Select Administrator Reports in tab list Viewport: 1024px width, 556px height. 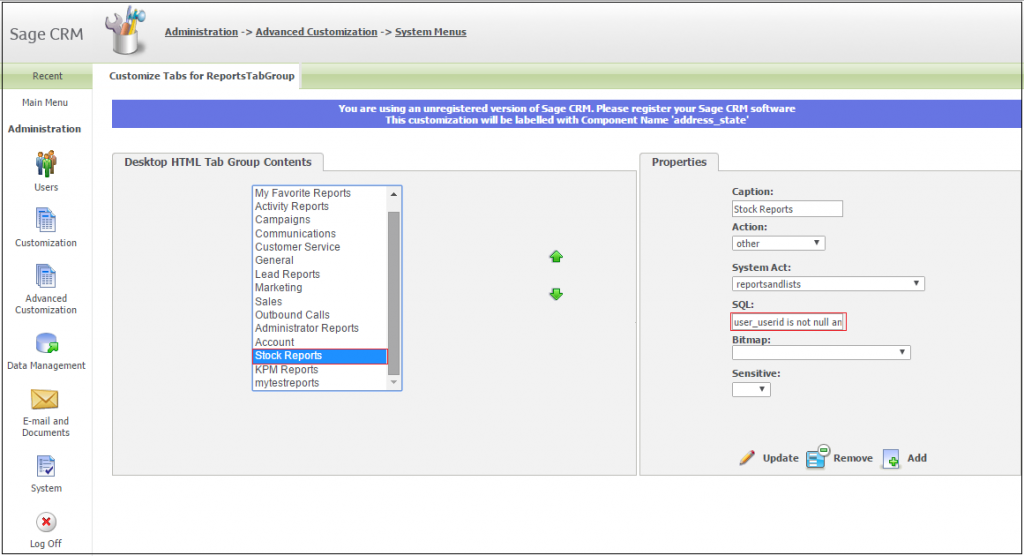(x=320, y=328)
